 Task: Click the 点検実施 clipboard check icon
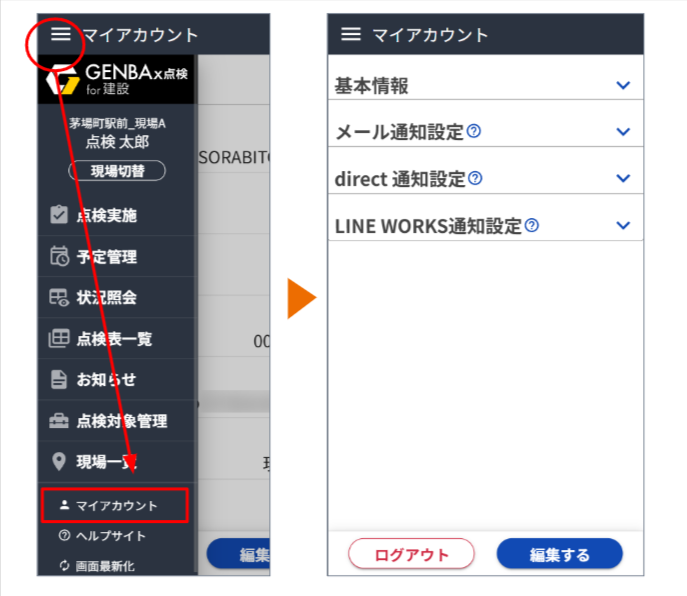coord(59,215)
